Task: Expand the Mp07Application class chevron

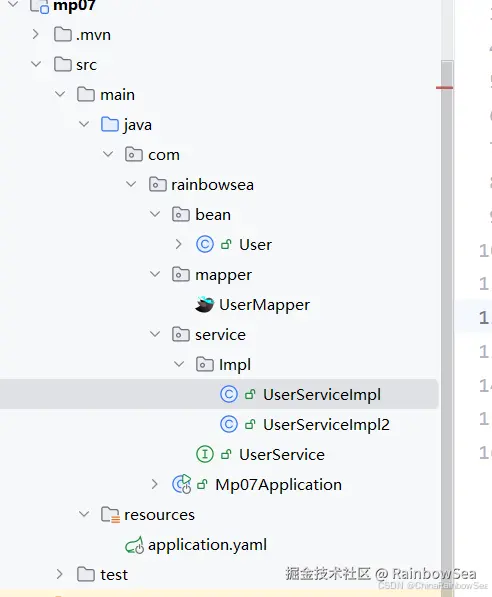Action: [x=155, y=484]
